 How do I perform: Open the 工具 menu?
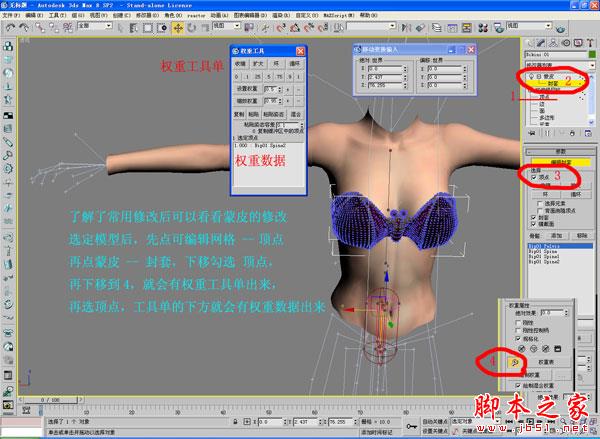pyautogui.click(x=57, y=15)
